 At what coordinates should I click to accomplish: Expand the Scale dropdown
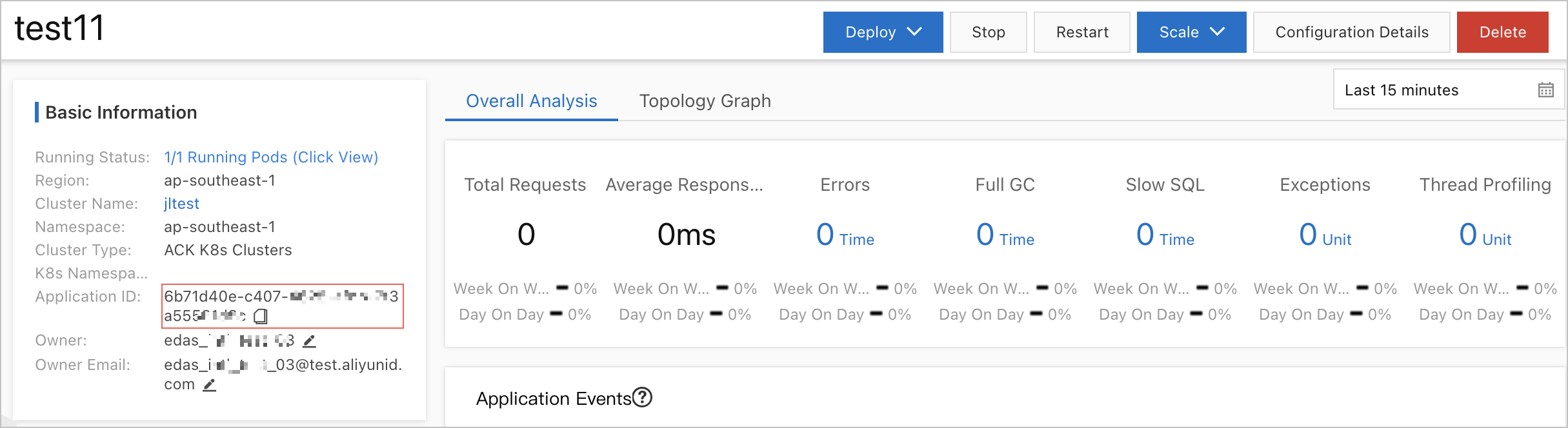[x=1191, y=32]
